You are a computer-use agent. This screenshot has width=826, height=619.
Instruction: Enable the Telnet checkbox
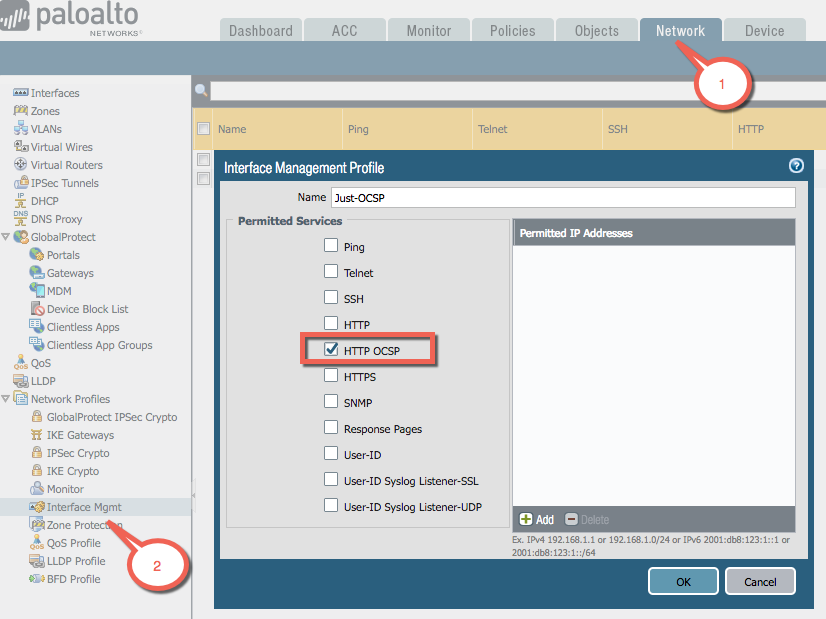331,271
